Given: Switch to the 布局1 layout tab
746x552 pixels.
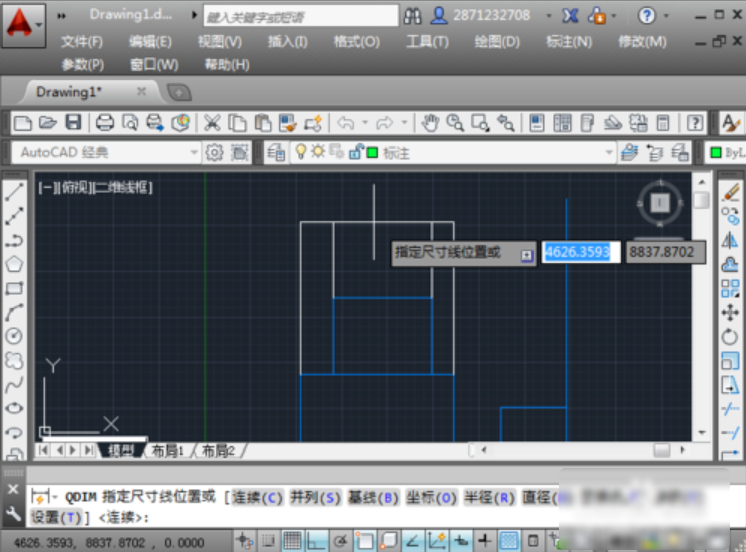Looking at the screenshot, I should [x=168, y=451].
